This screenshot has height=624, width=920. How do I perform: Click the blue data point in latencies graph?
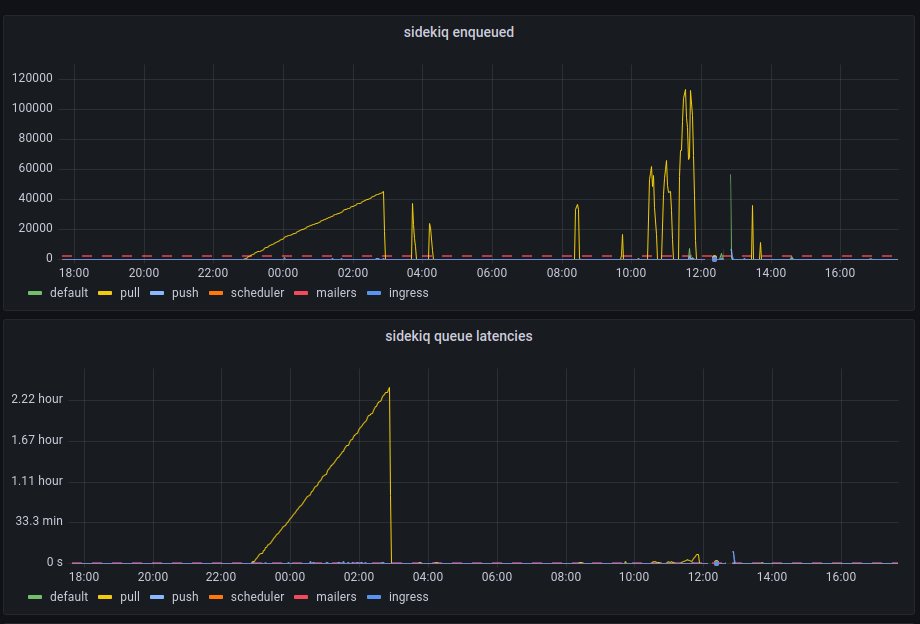tap(716, 563)
